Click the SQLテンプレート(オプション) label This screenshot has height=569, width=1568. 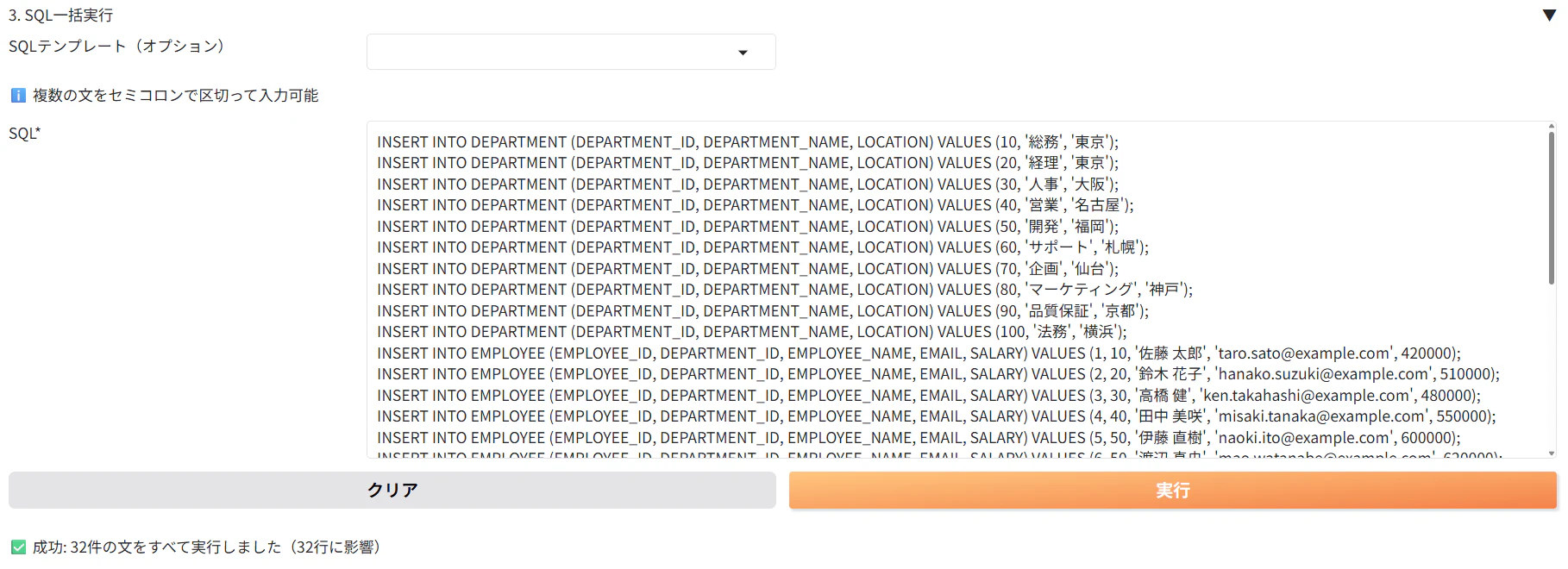pyautogui.click(x=118, y=46)
